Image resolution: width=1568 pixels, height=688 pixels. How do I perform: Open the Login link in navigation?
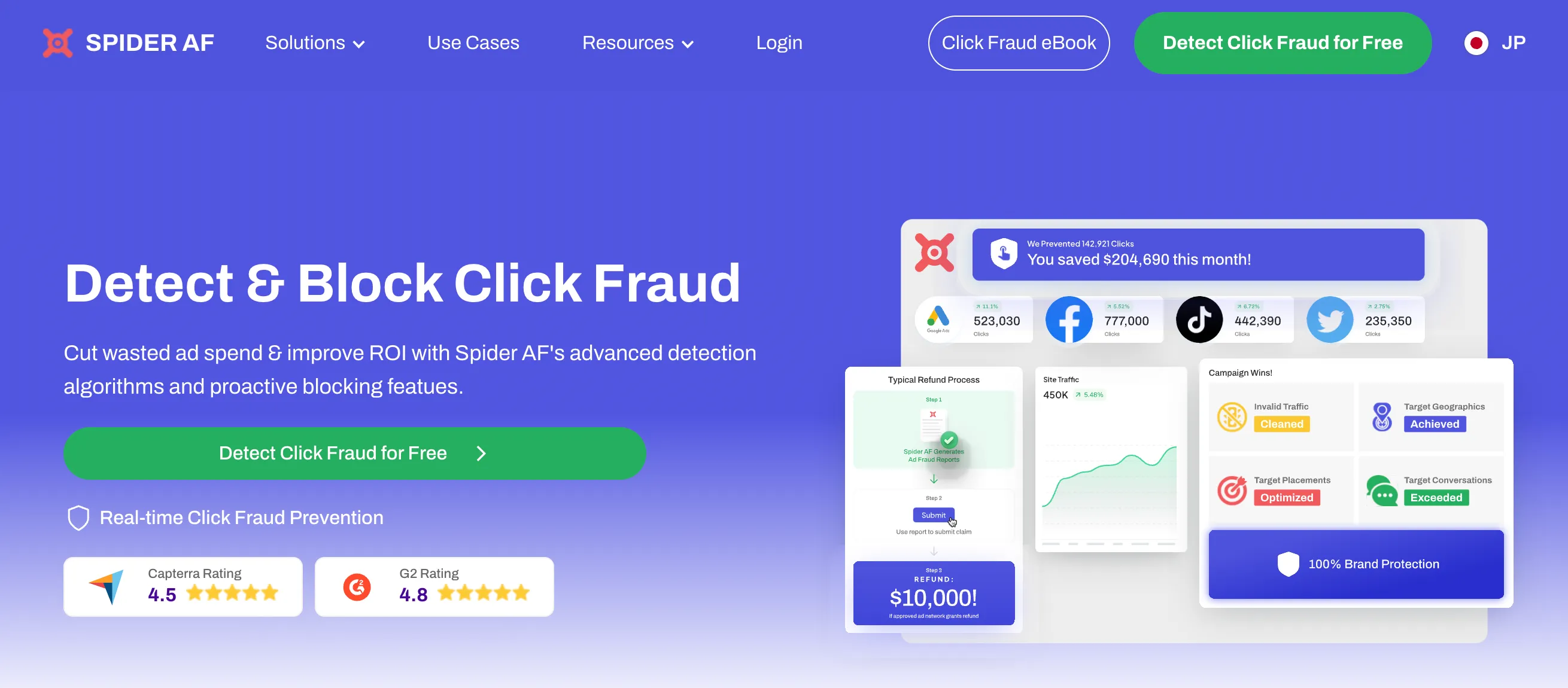pos(779,43)
